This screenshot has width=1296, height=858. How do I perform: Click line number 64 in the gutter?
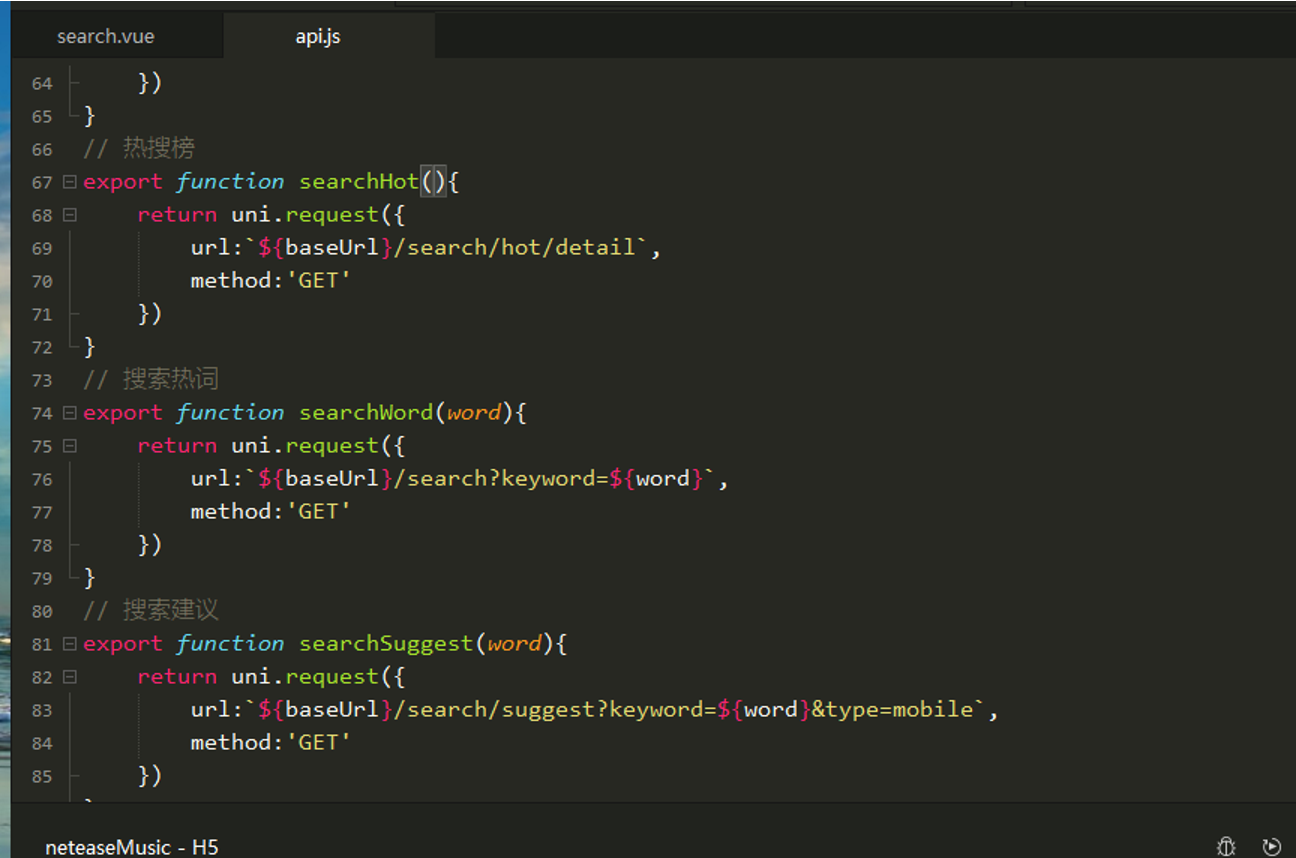click(42, 84)
